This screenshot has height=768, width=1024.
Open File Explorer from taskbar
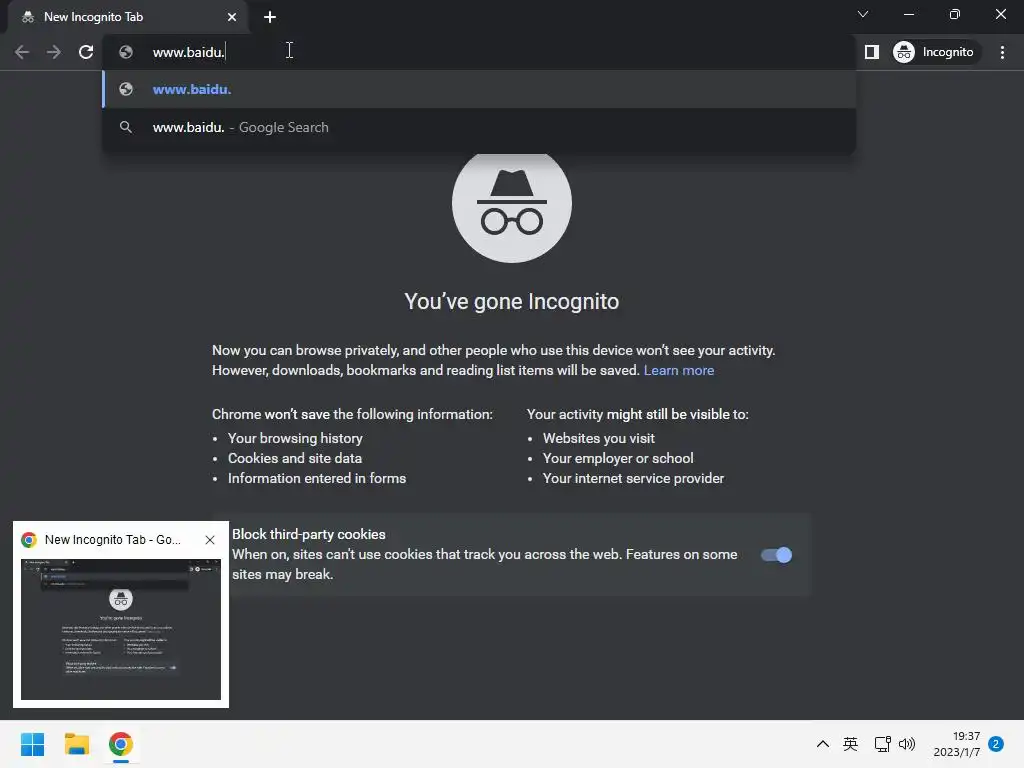coord(76,744)
